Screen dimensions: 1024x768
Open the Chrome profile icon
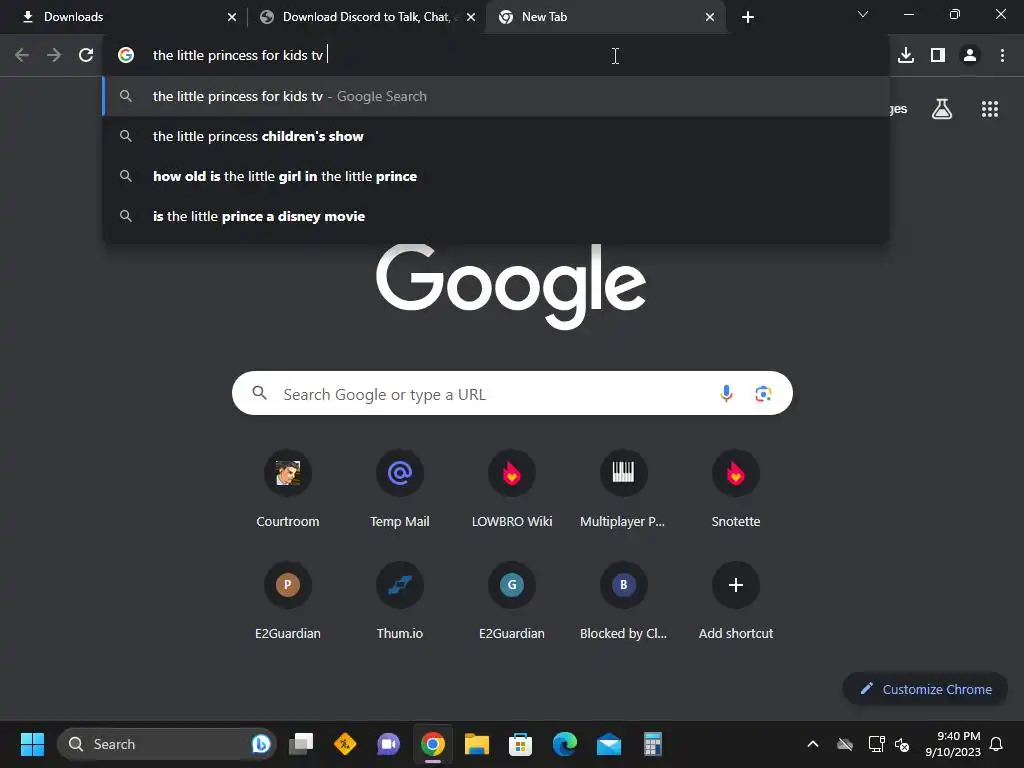click(970, 56)
